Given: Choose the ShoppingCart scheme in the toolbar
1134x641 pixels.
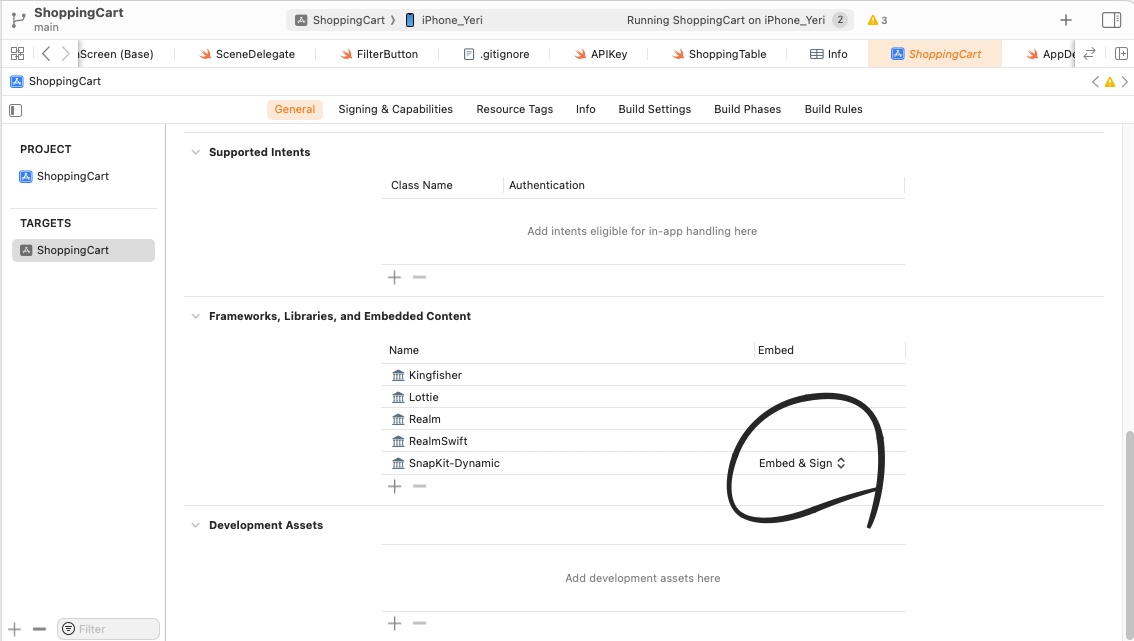Looking at the screenshot, I should 339,20.
